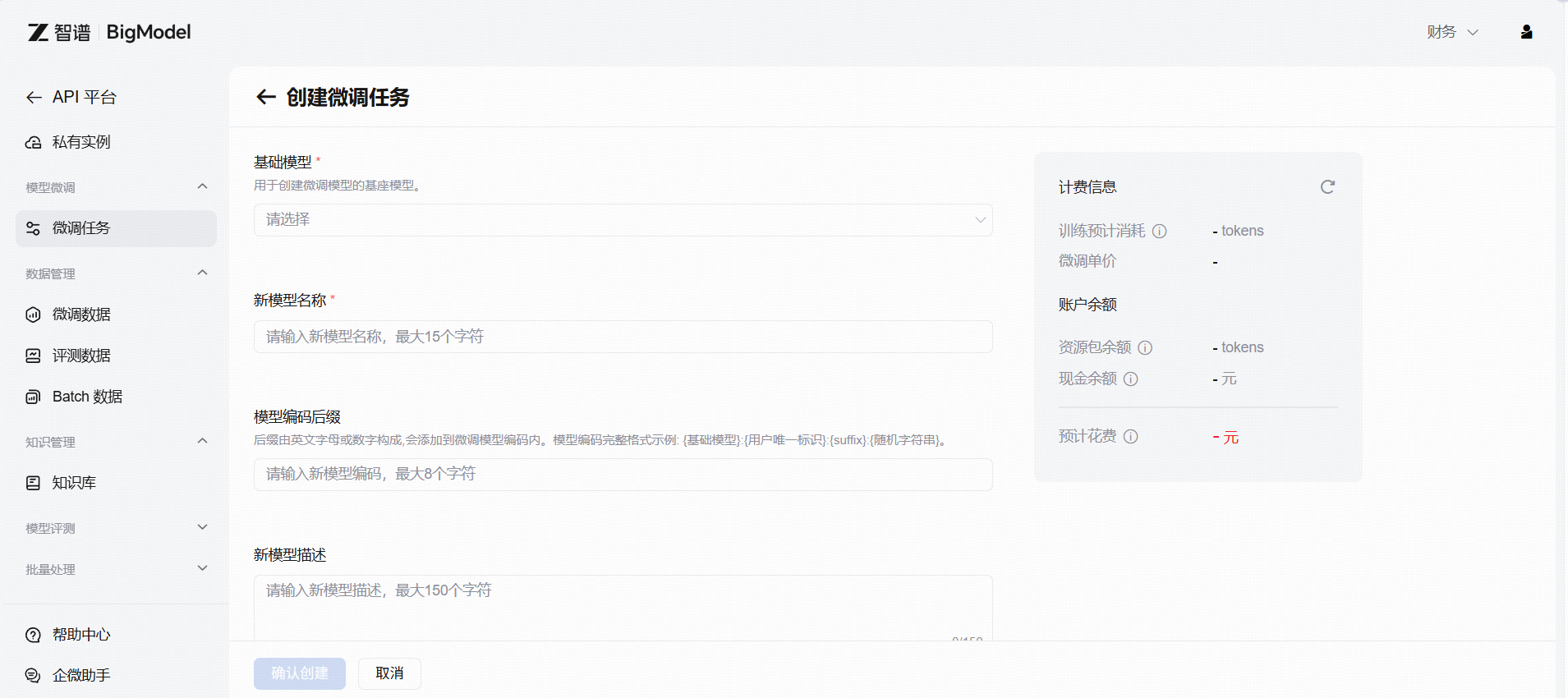Click the Zhipu BigModel logo
The image size is (1568, 698).
109,32
